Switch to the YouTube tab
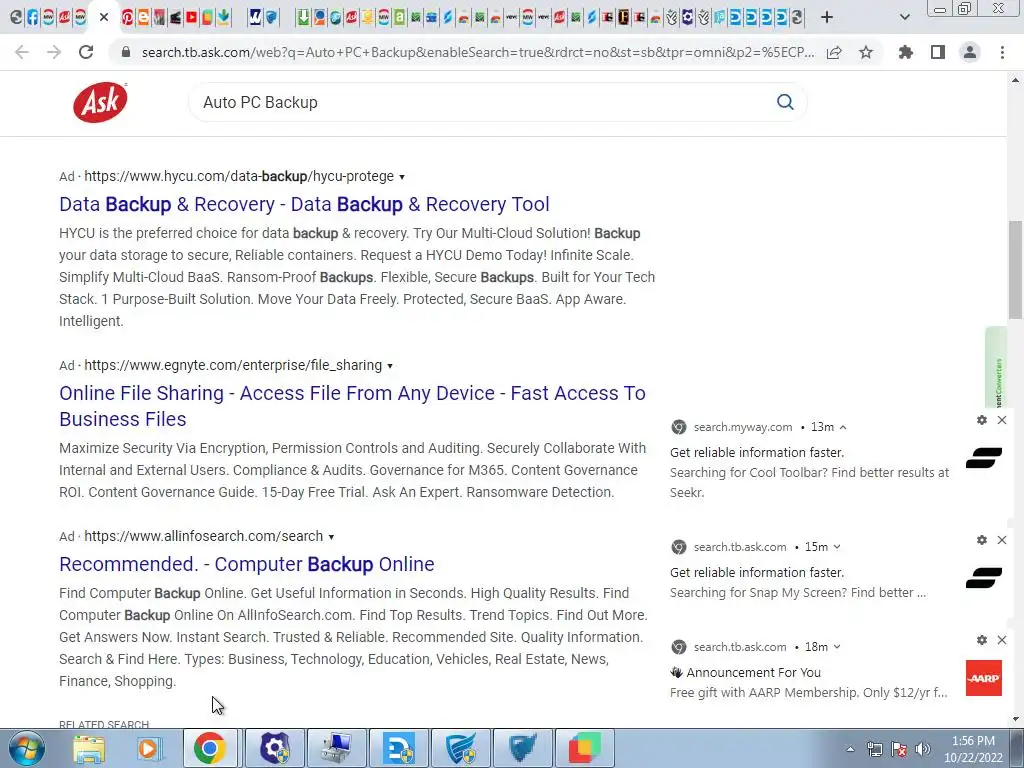The width and height of the screenshot is (1024, 768). 191,17
